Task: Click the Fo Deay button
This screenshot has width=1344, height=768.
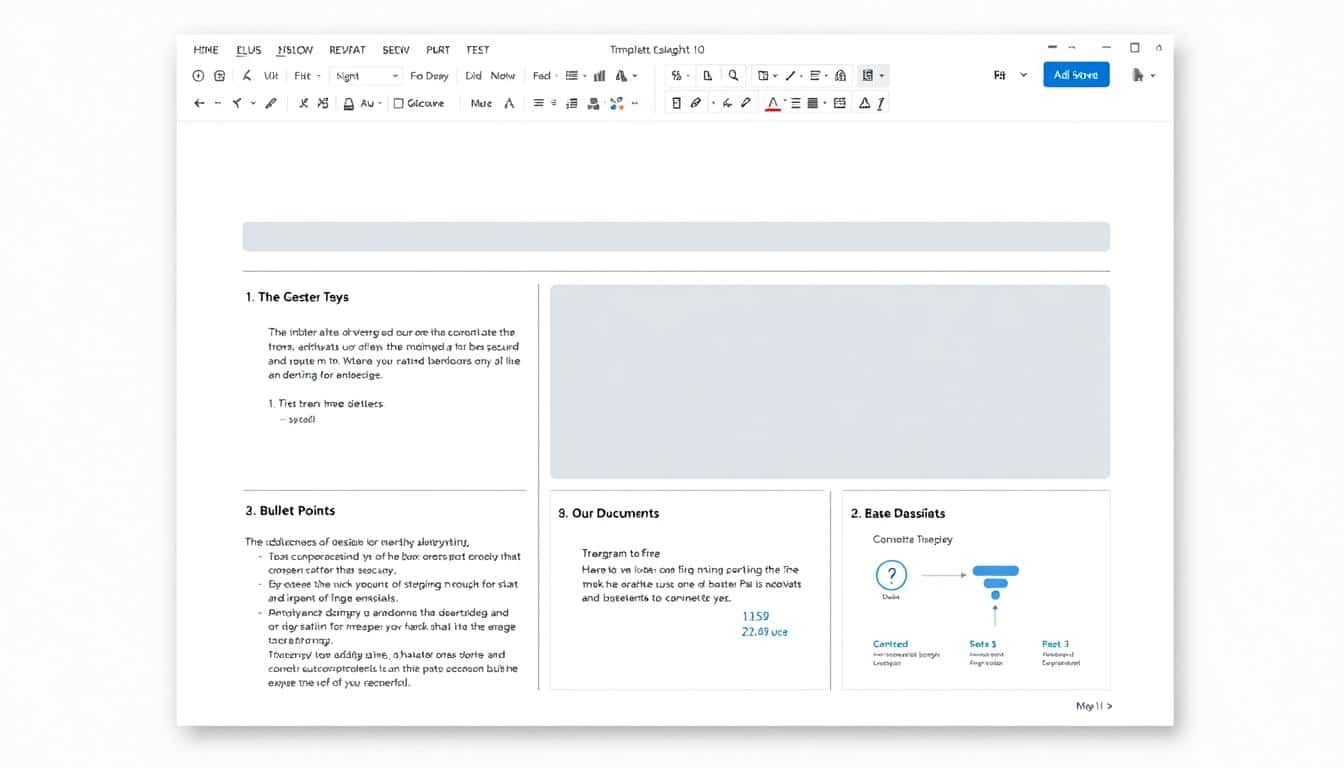Action: pos(429,76)
